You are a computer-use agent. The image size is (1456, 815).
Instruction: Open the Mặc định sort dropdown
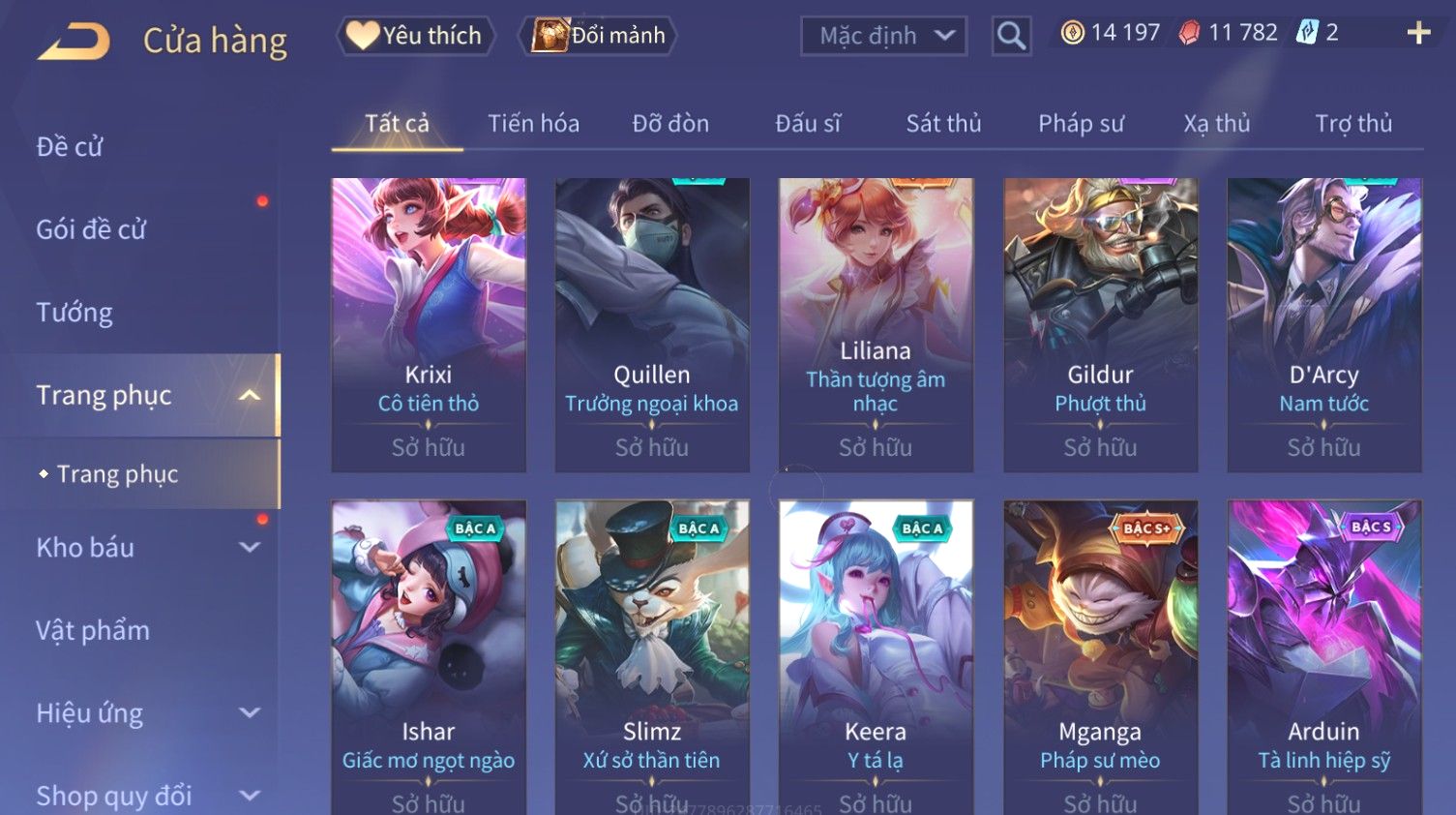tap(883, 36)
